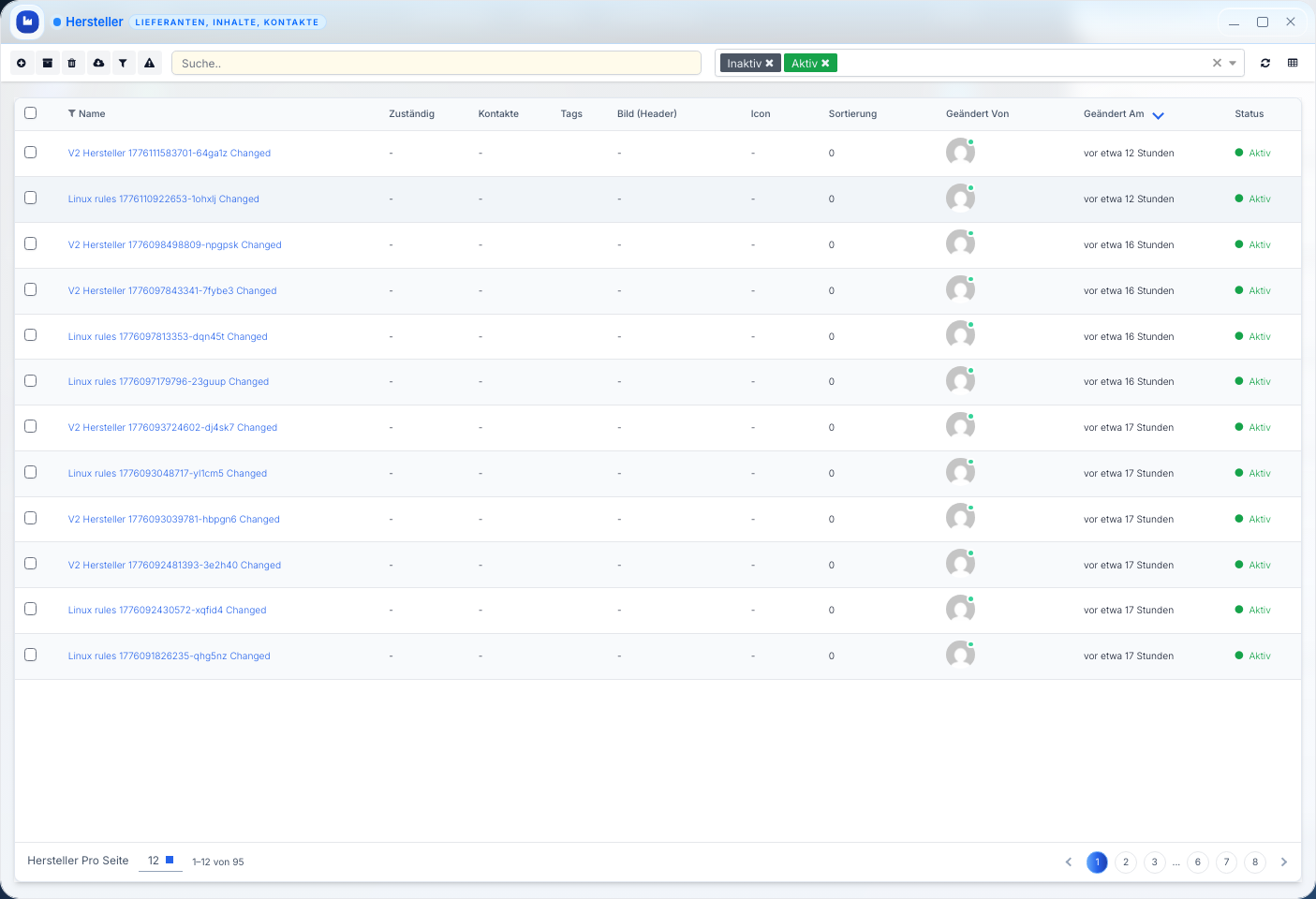This screenshot has height=899, width=1316.
Task: Go to the previous page arrow
Action: (1068, 862)
